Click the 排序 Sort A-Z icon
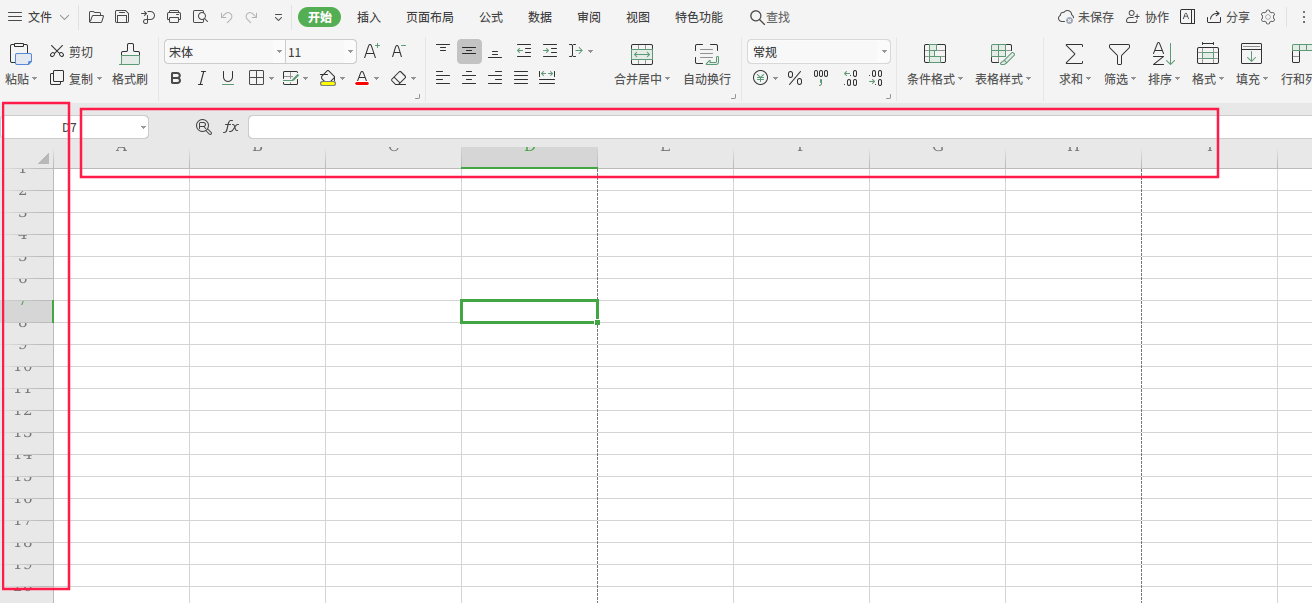Viewport: 1312px width, 603px height. coord(1163,55)
